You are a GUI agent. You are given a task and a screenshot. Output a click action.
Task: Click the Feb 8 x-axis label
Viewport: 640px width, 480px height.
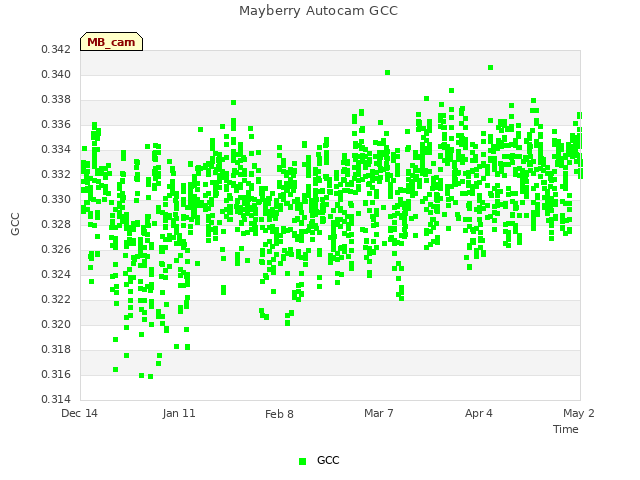pyautogui.click(x=279, y=414)
